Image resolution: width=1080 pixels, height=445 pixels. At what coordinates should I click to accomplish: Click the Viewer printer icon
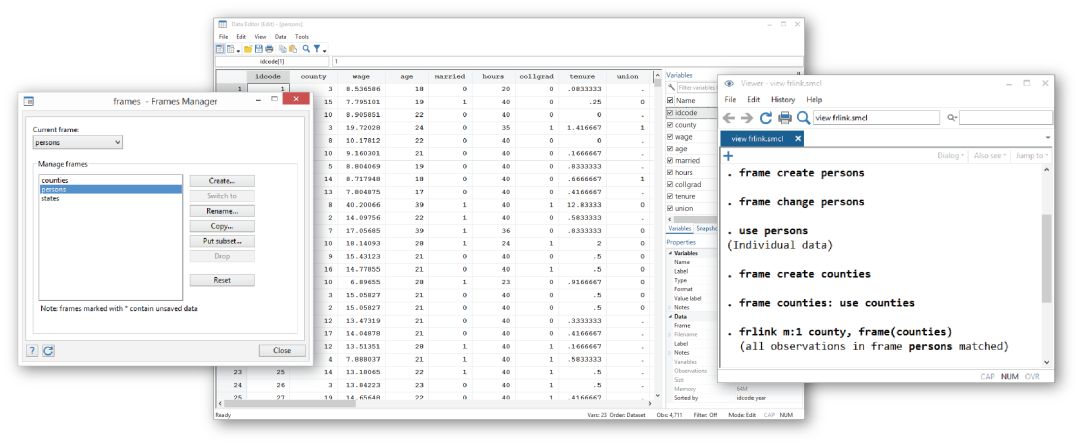pos(785,118)
